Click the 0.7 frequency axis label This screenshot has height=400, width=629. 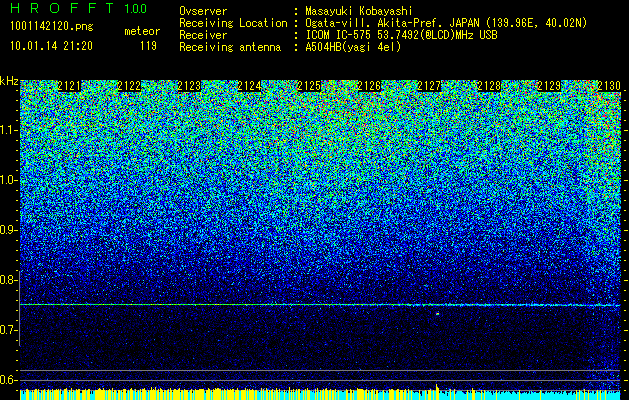click(6, 330)
